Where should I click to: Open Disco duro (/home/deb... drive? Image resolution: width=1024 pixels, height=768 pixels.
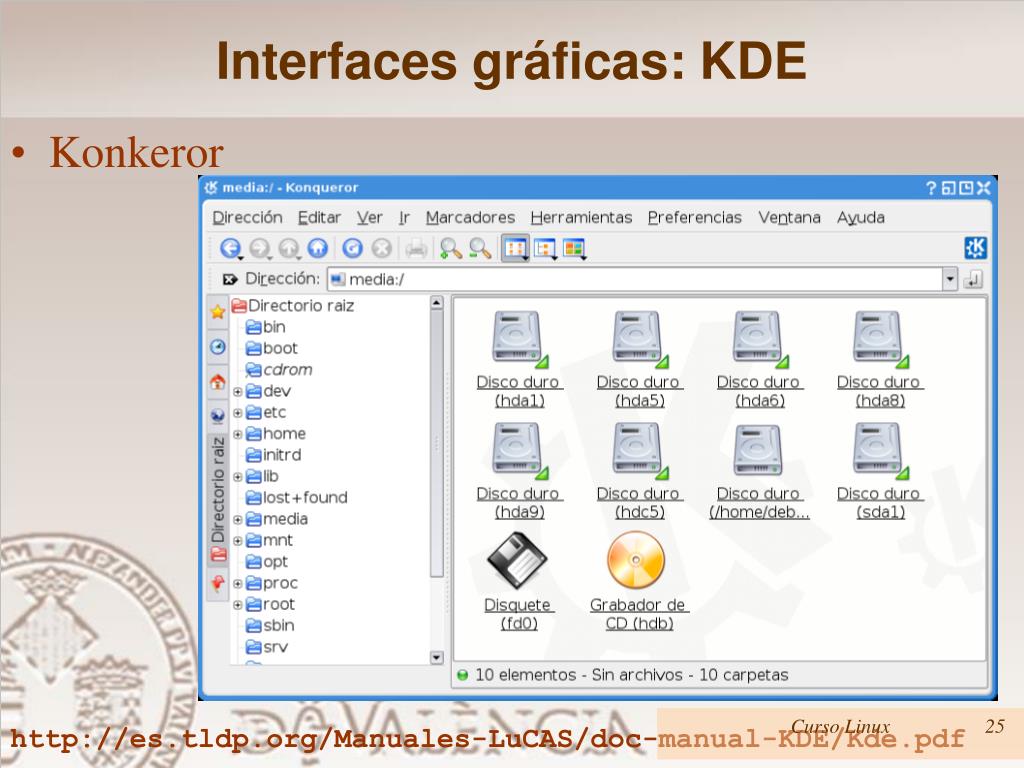click(760, 471)
